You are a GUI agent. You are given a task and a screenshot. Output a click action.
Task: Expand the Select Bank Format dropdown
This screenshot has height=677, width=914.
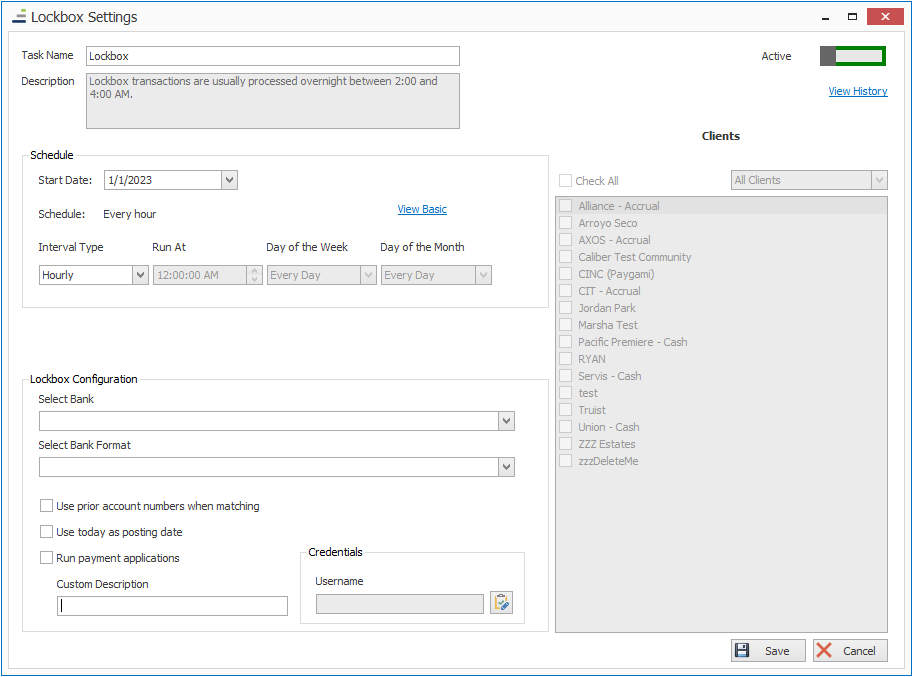pos(506,467)
